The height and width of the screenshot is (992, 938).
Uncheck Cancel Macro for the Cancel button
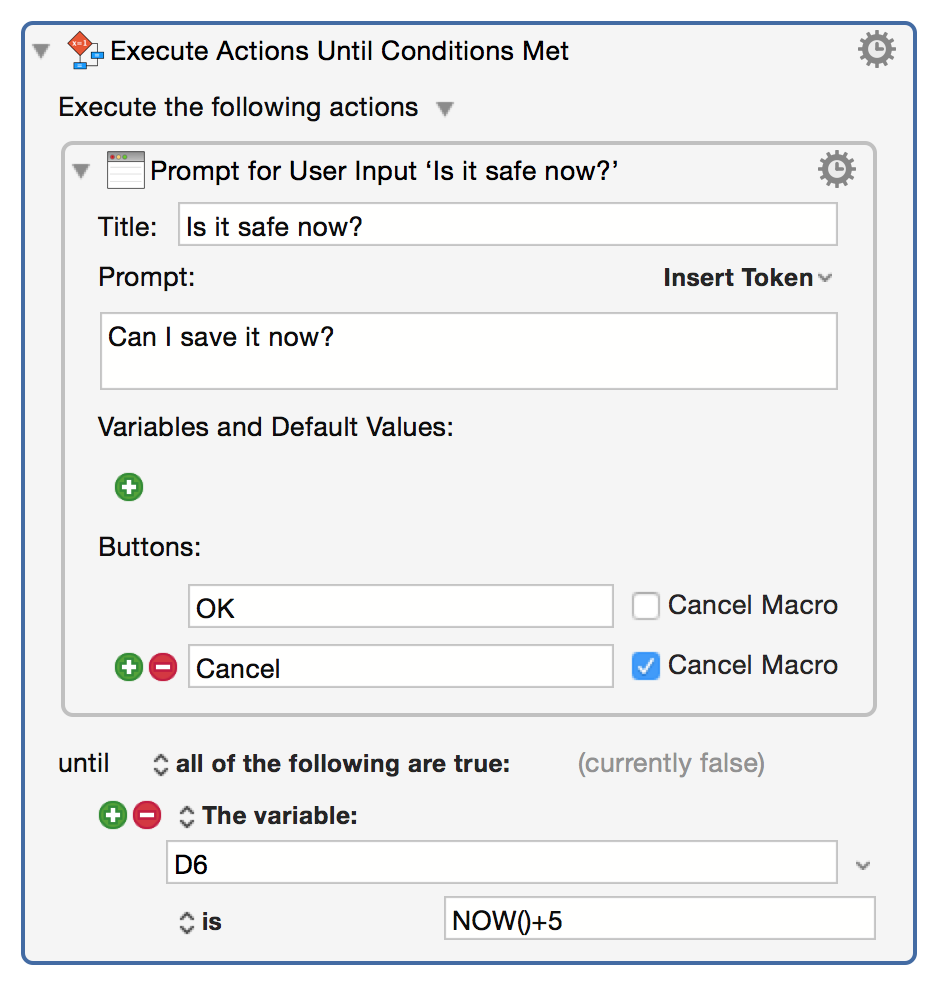[x=646, y=666]
